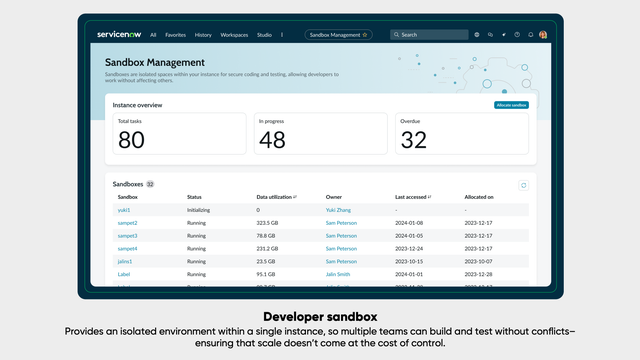Click last accessed date 2024-01-08
Screen dimensions: 640x360
coord(409,223)
